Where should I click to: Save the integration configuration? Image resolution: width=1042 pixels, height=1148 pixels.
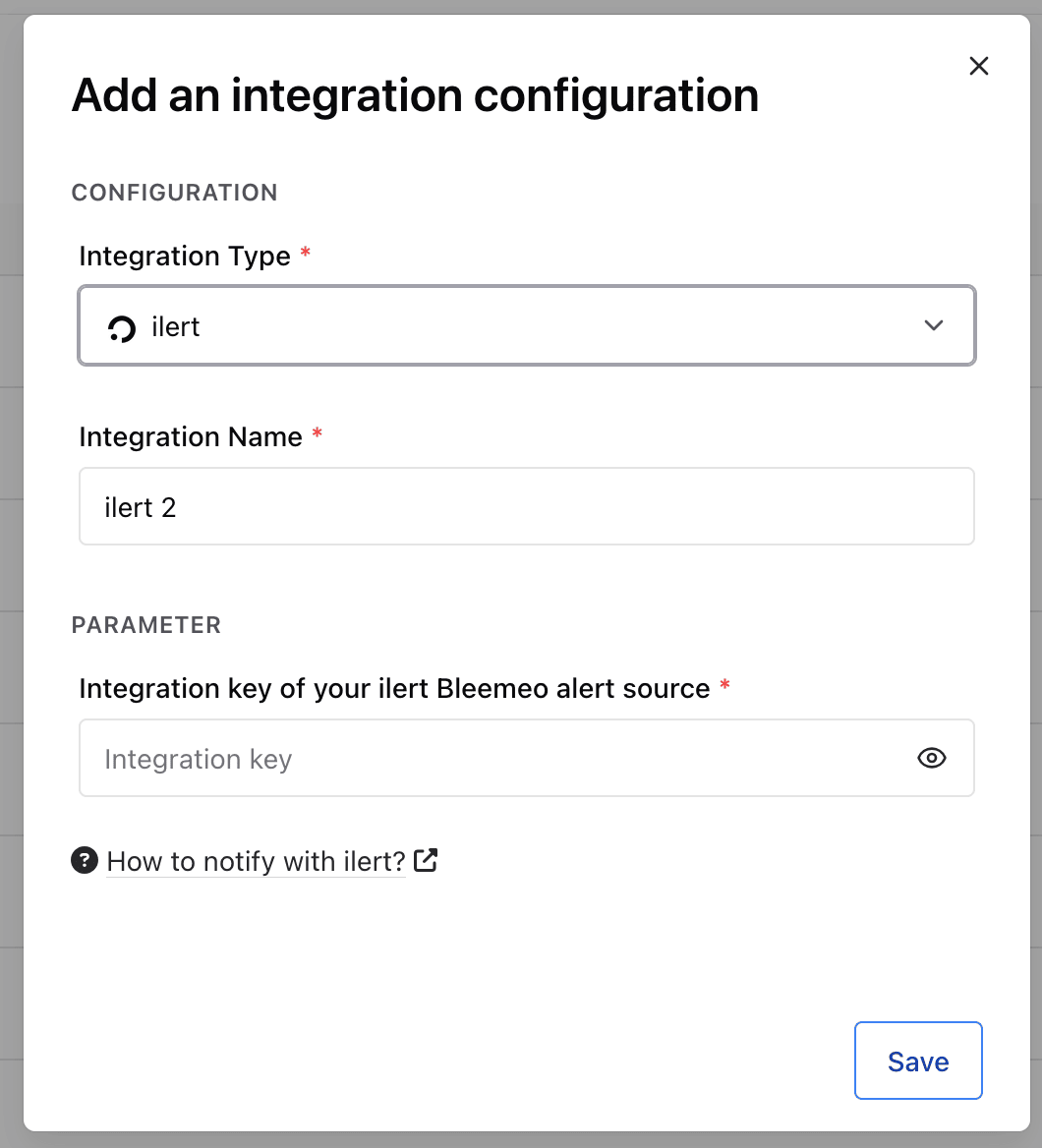pos(918,1061)
